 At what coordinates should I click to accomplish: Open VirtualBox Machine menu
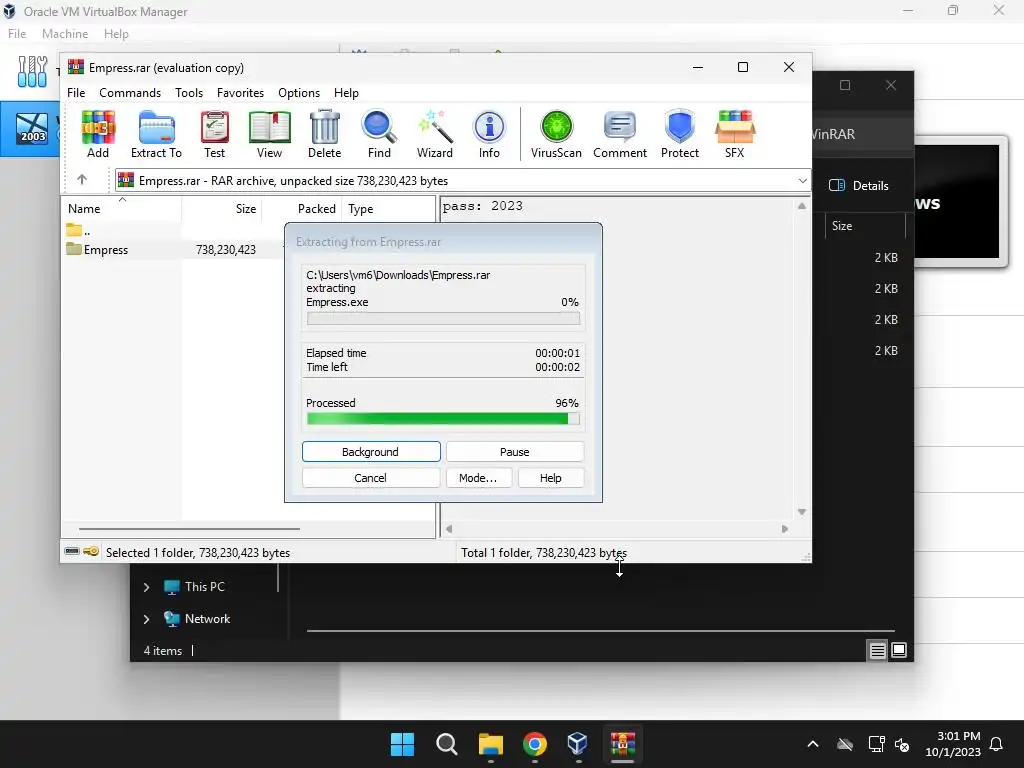point(65,34)
